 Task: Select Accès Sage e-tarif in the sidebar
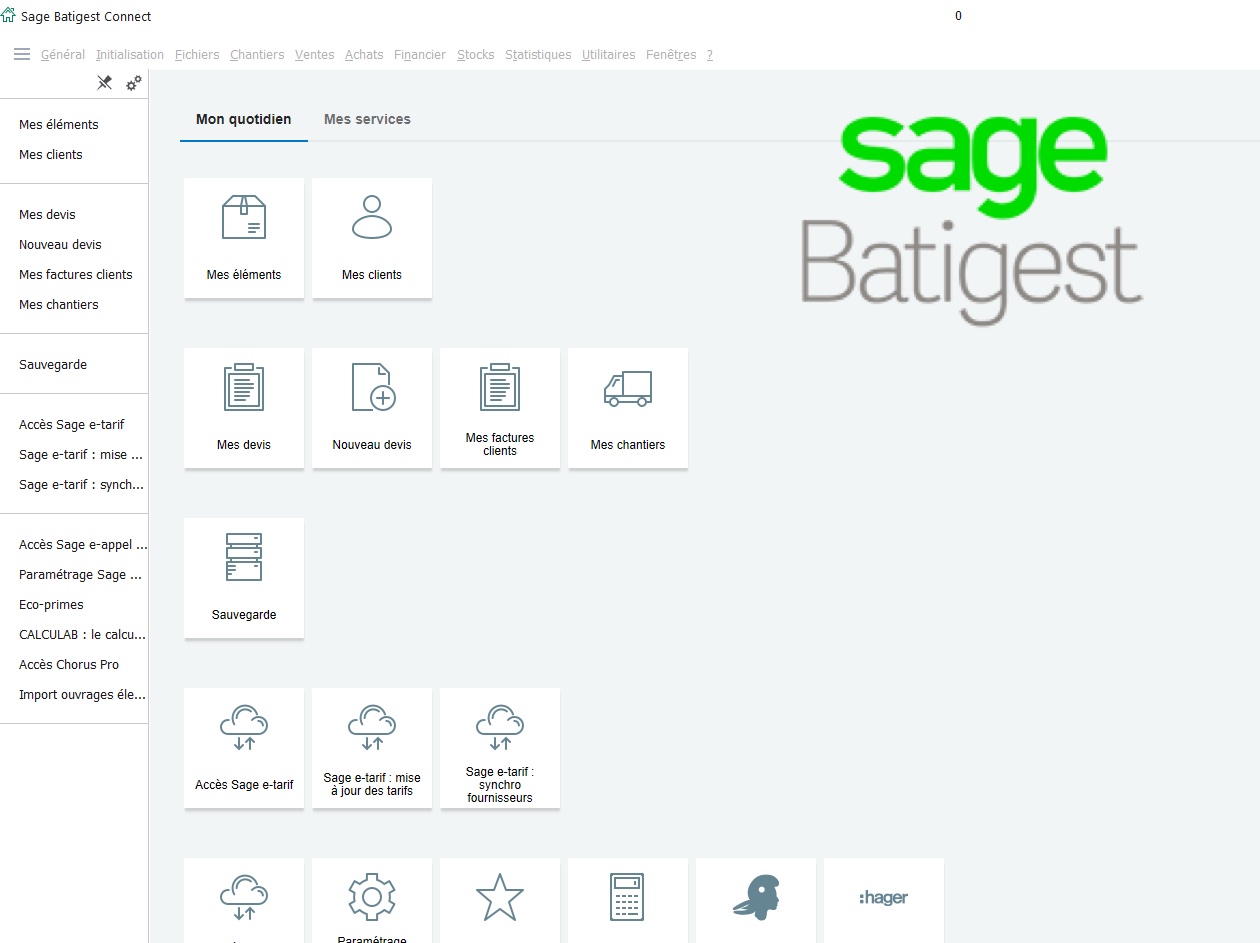pyautogui.click(x=72, y=425)
